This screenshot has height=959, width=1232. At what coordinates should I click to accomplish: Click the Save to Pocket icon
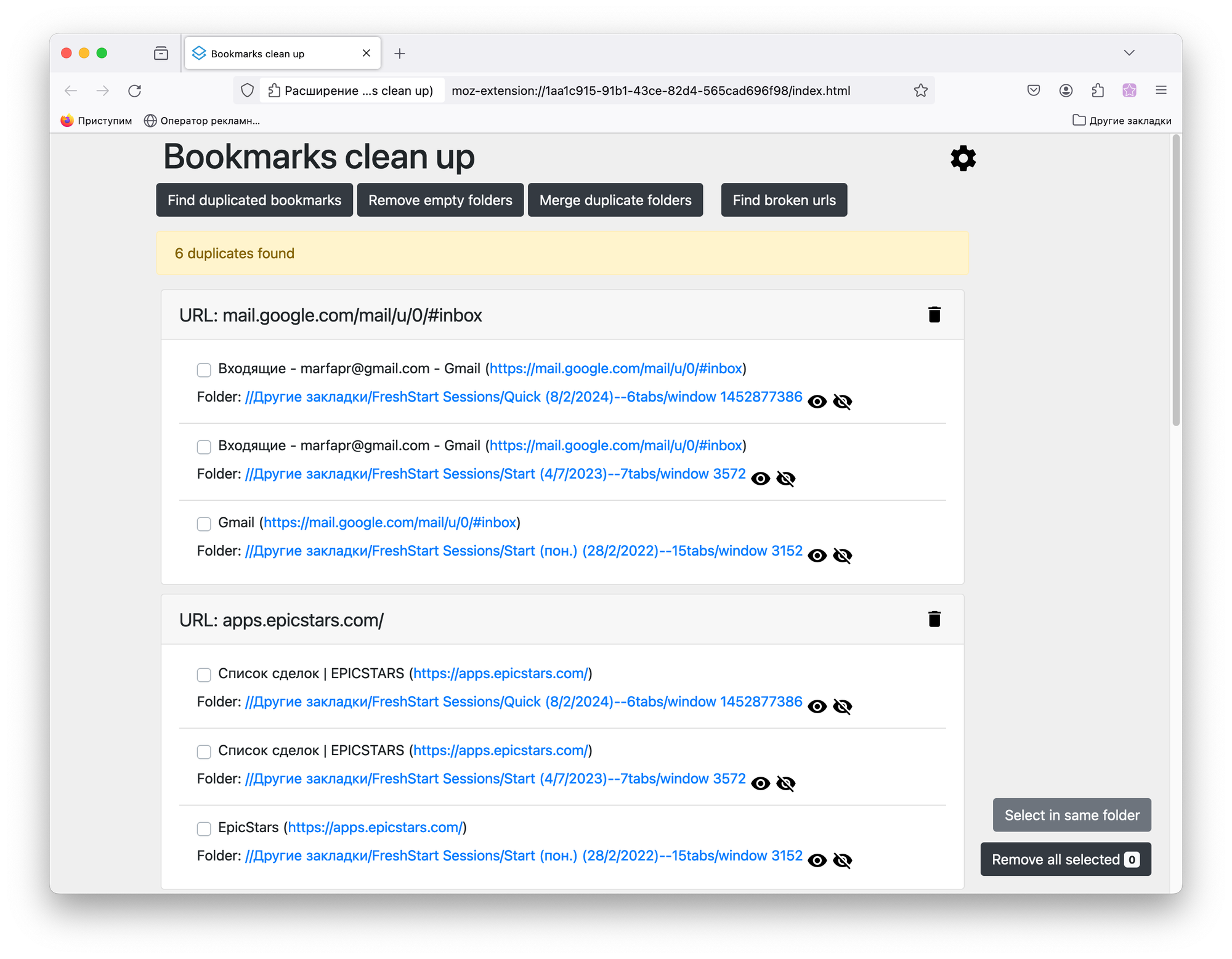1034,91
